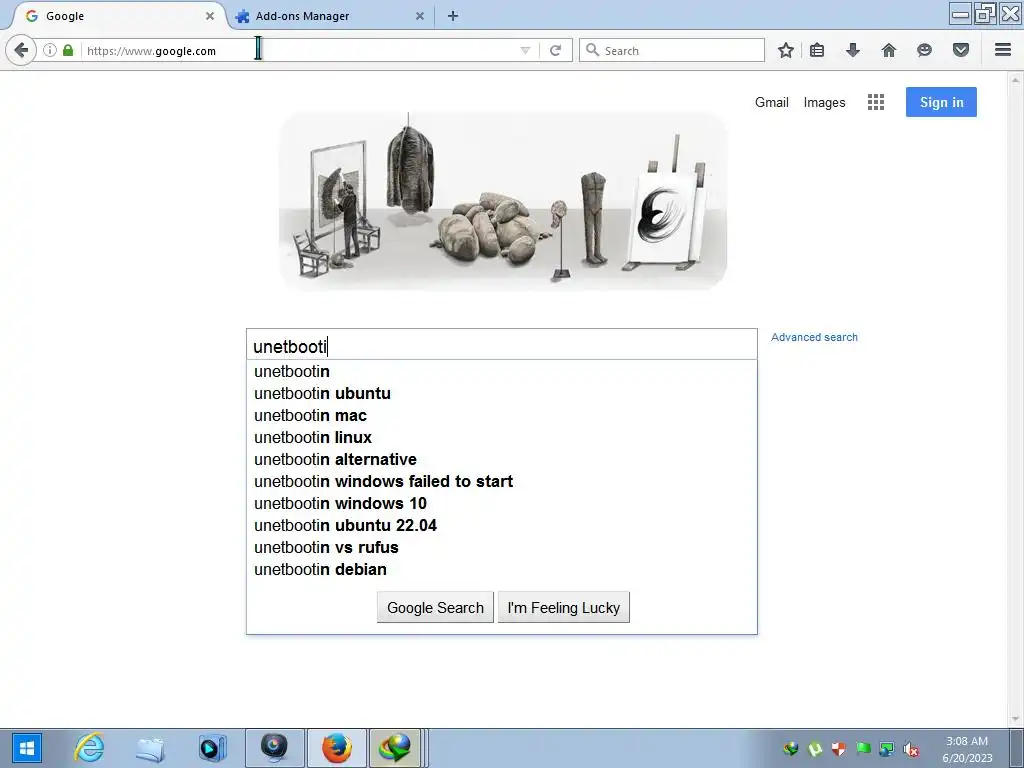Open the clock showing 3:08 AM
Screen dimensions: 1024x768
967,749
